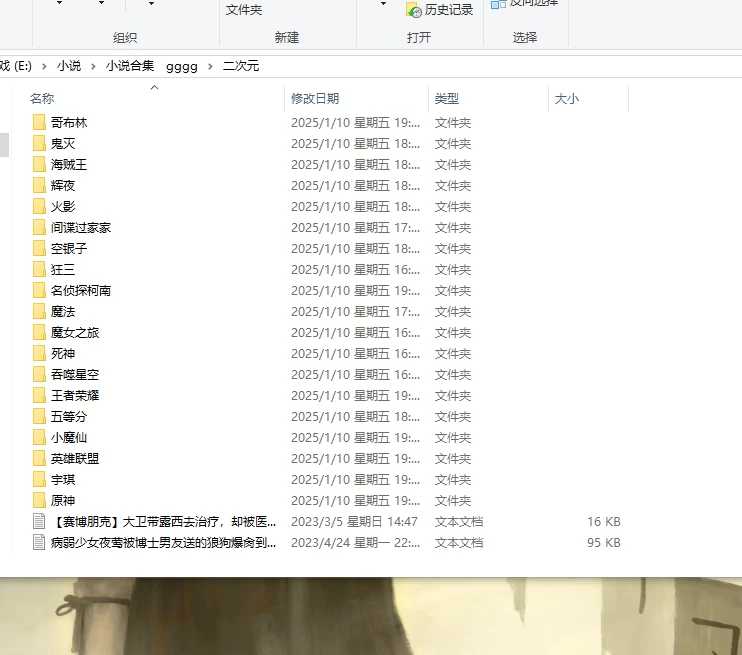Click the date 2023/3/5 星期日 14:47

(x=354, y=522)
